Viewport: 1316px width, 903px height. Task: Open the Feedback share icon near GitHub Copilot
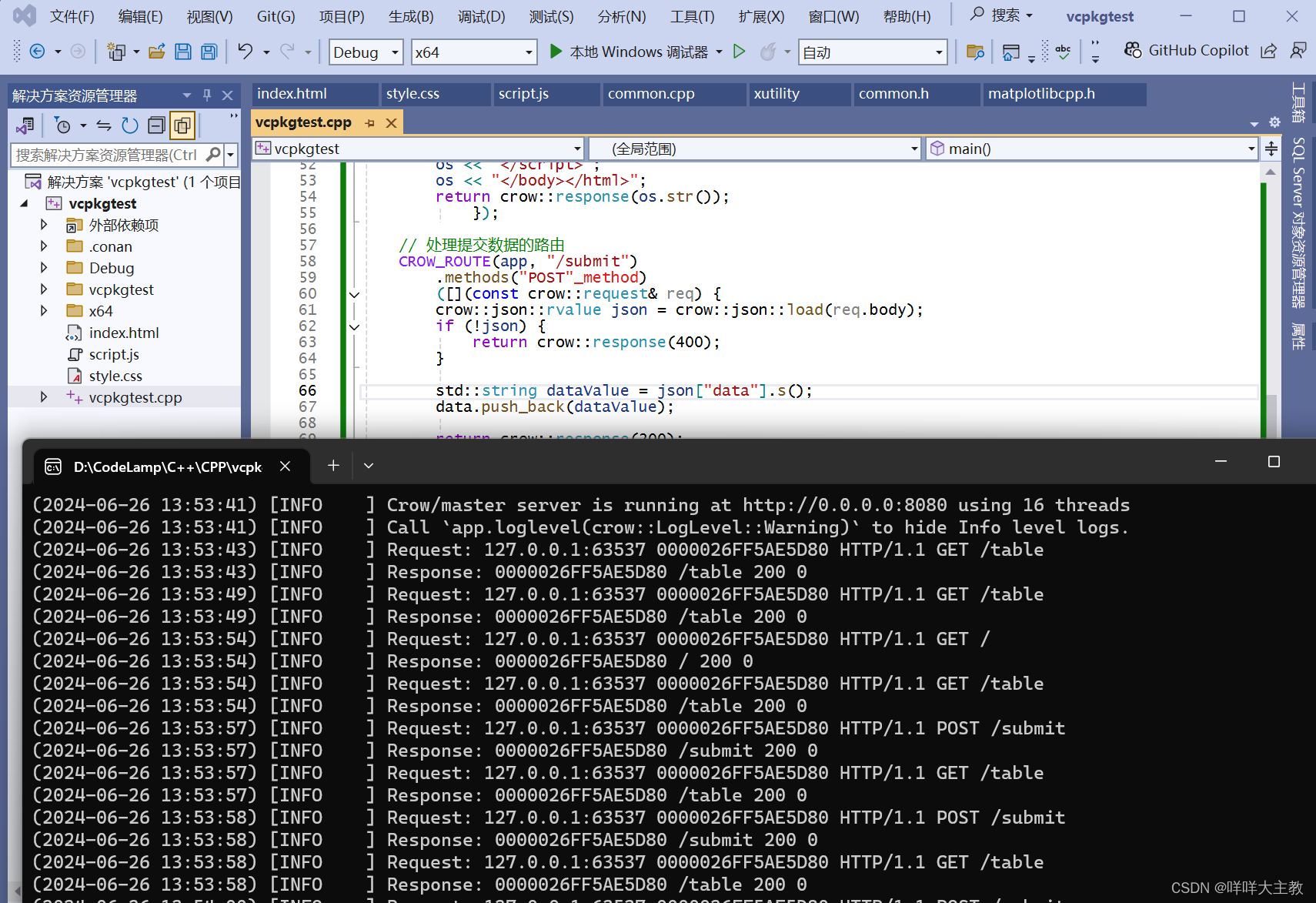(1269, 49)
